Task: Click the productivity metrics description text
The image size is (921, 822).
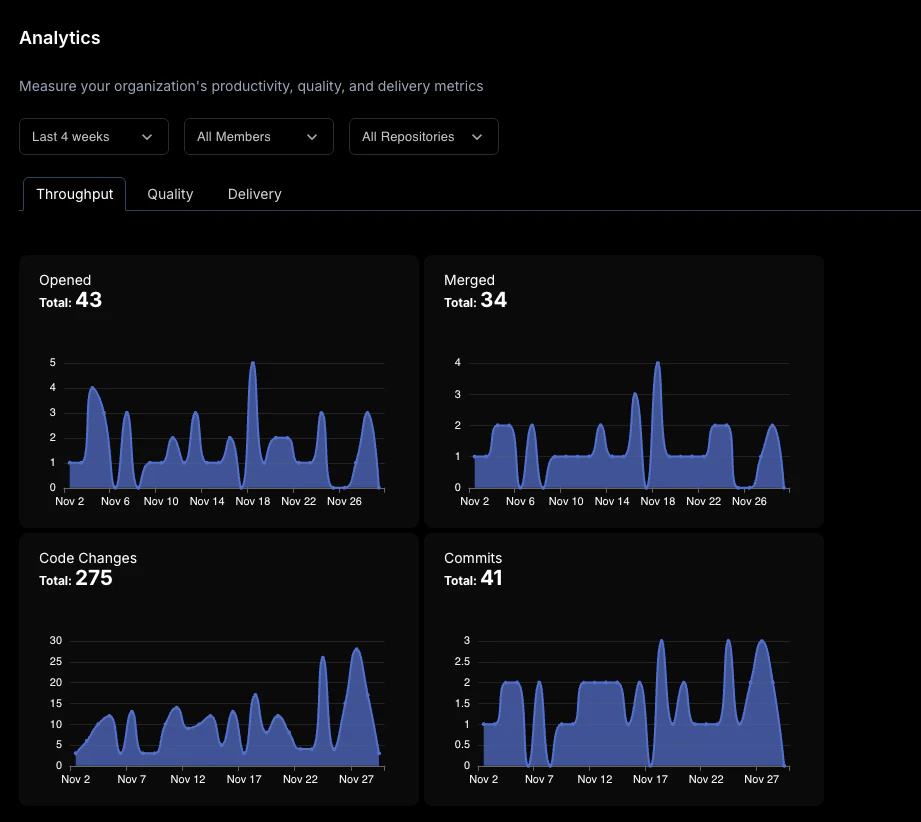Action: click(x=251, y=86)
